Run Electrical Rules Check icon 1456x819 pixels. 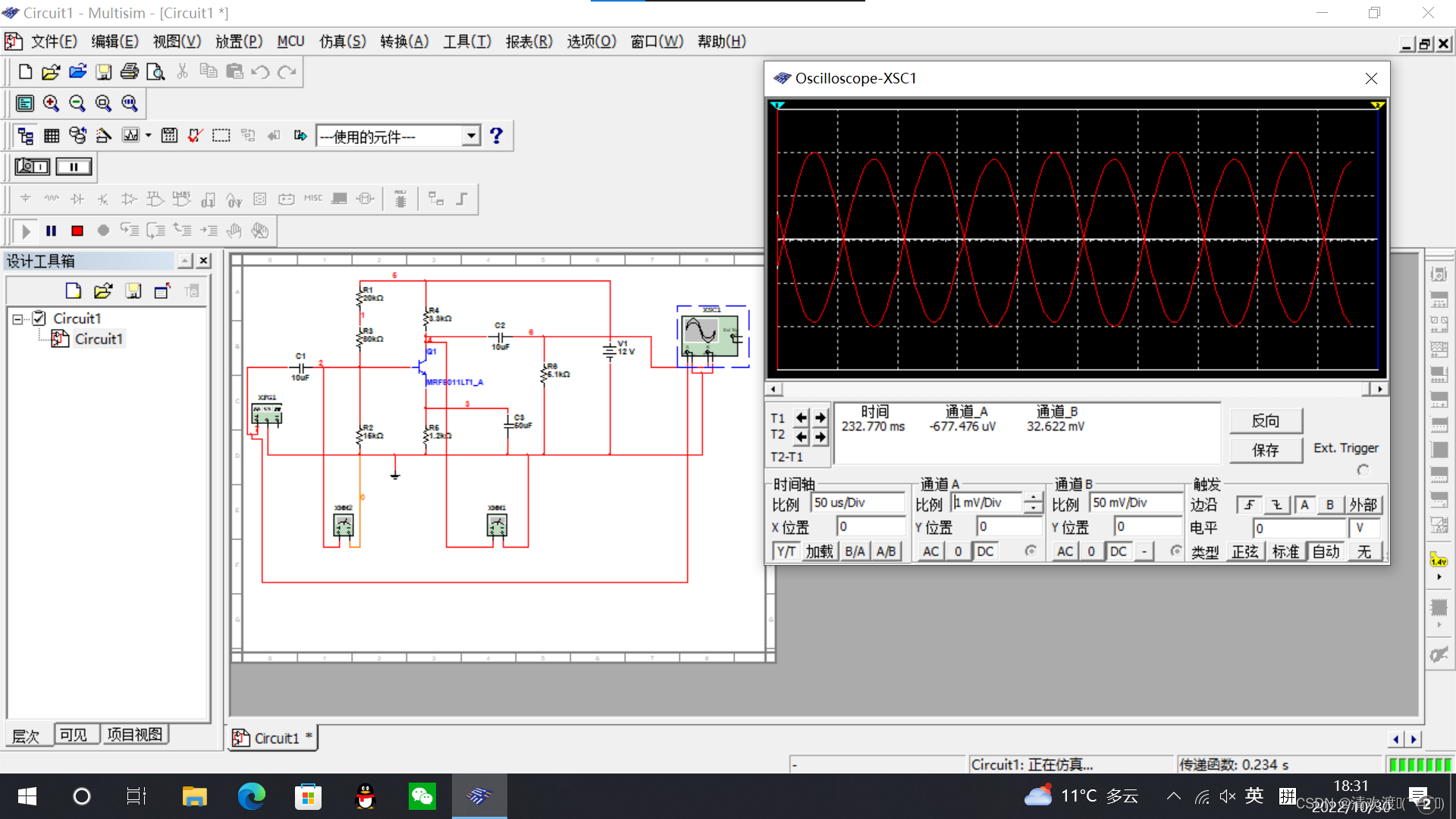pos(195,136)
